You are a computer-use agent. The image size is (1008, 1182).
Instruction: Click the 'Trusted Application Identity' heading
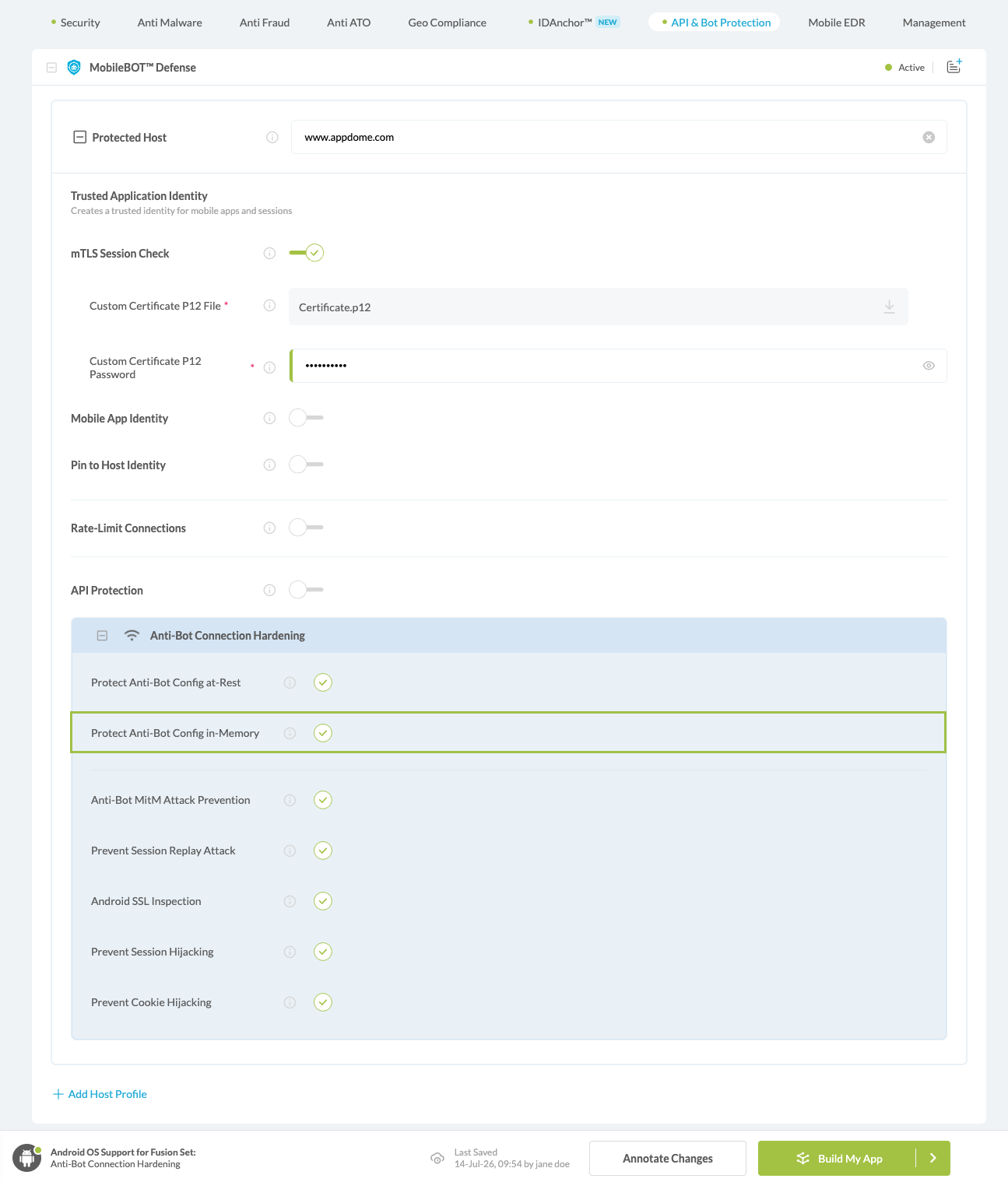click(139, 196)
